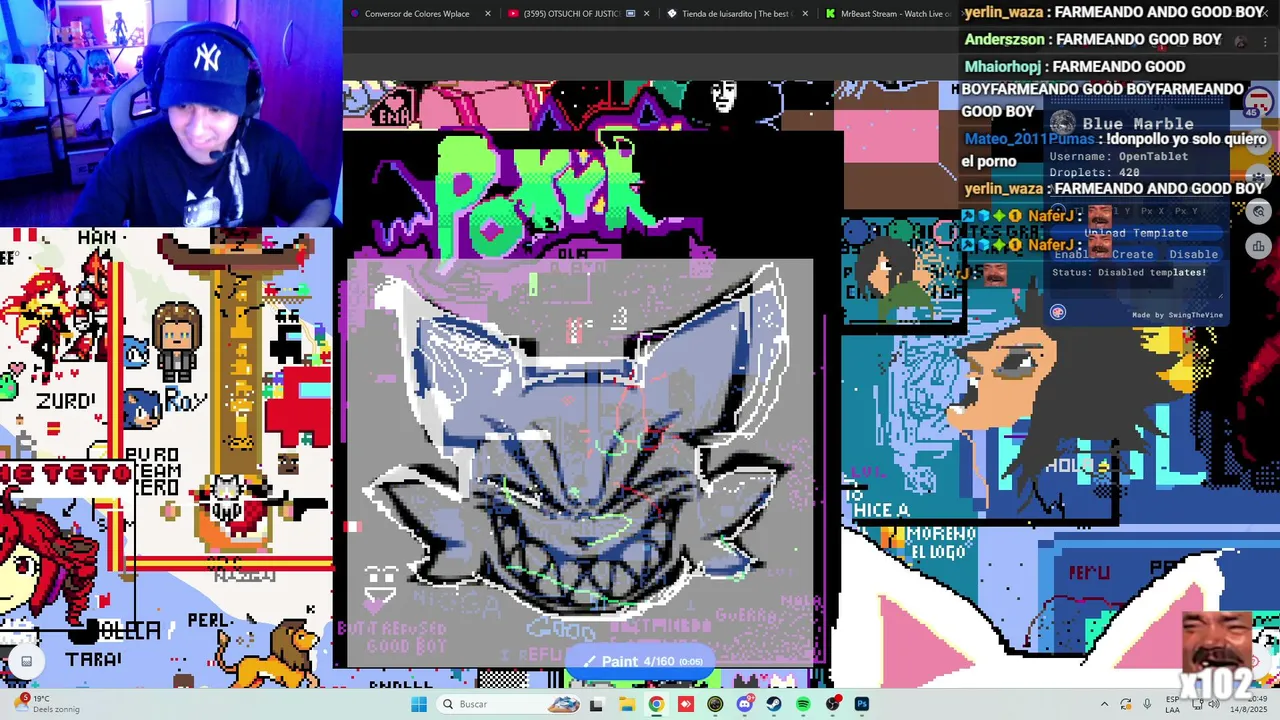This screenshot has height=720, width=1280.
Task: Open the user avatar with level 45
Action: pyautogui.click(x=1257, y=102)
